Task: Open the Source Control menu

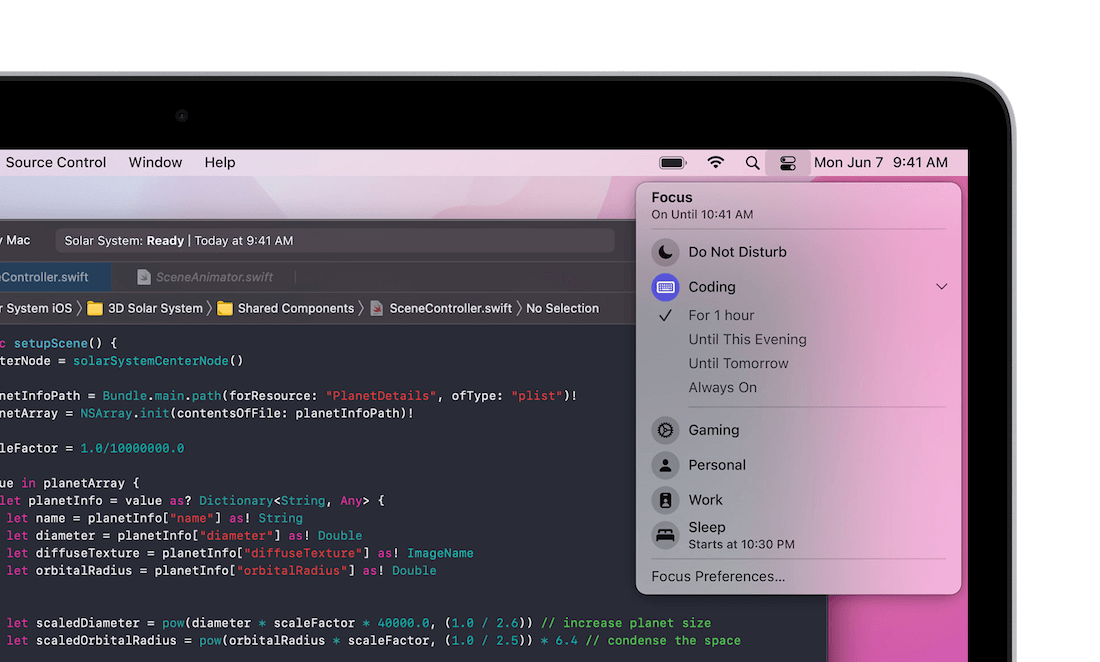Action: [x=56, y=163]
